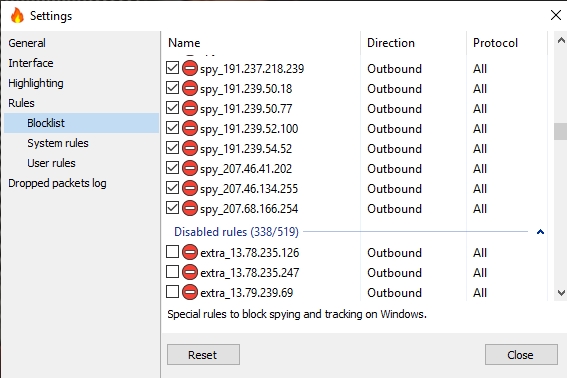Toggle the spy_207.46.41.202 checkbox

pyautogui.click(x=172, y=168)
